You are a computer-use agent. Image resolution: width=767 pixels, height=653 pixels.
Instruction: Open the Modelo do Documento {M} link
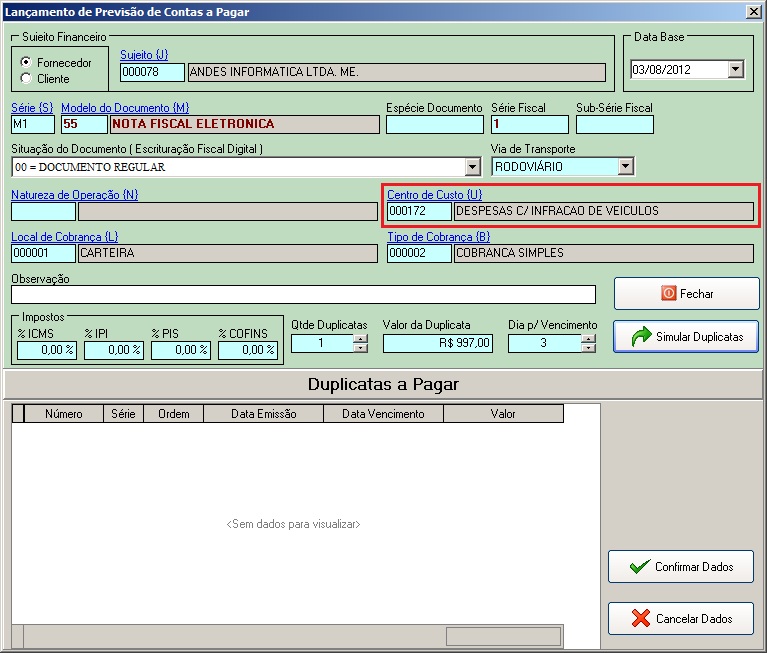(x=125, y=108)
